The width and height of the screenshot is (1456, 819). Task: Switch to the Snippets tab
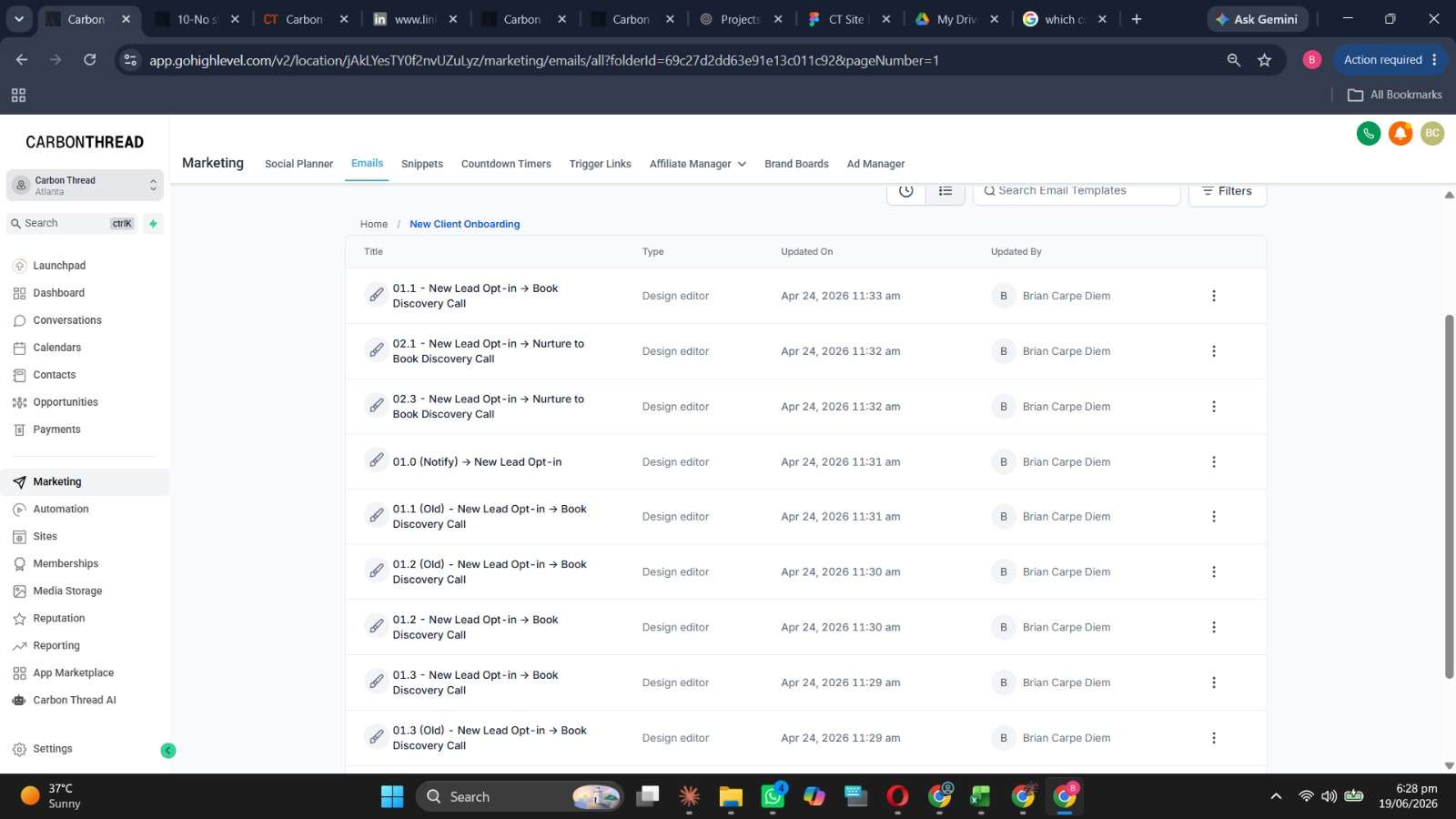pyautogui.click(x=422, y=164)
